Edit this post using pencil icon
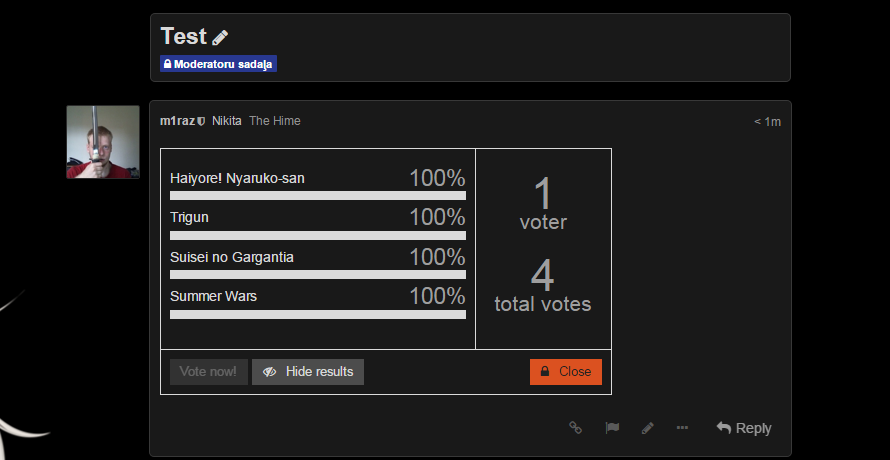This screenshot has width=890, height=460. click(x=647, y=427)
